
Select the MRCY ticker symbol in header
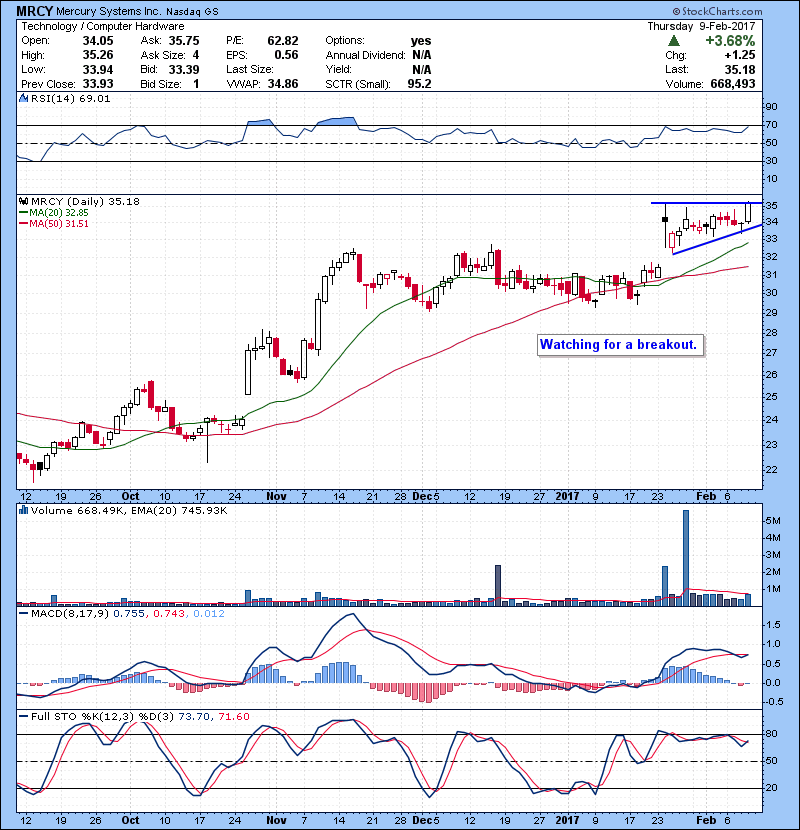point(34,11)
